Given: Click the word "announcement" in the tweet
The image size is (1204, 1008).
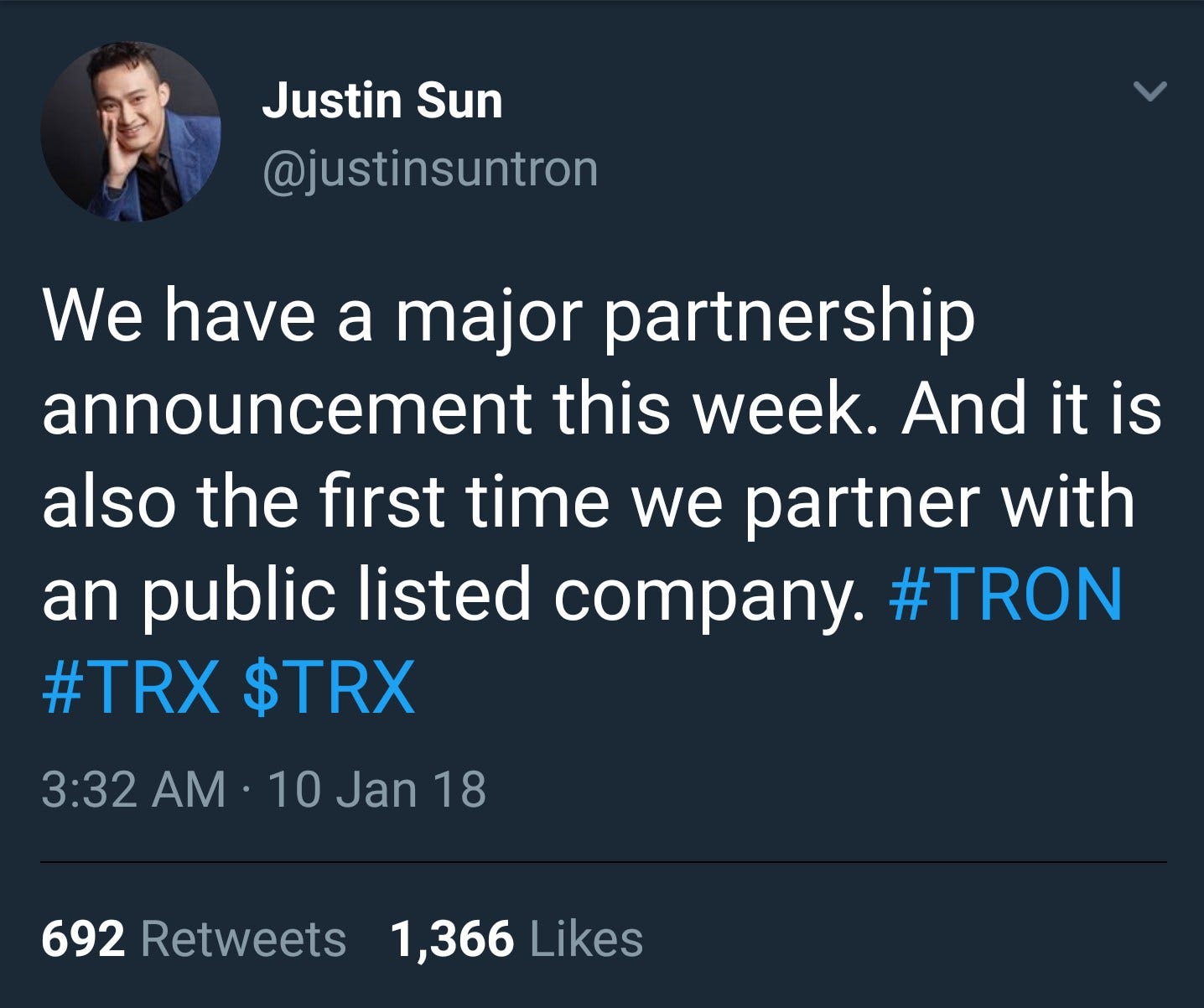Looking at the screenshot, I should (x=286, y=408).
